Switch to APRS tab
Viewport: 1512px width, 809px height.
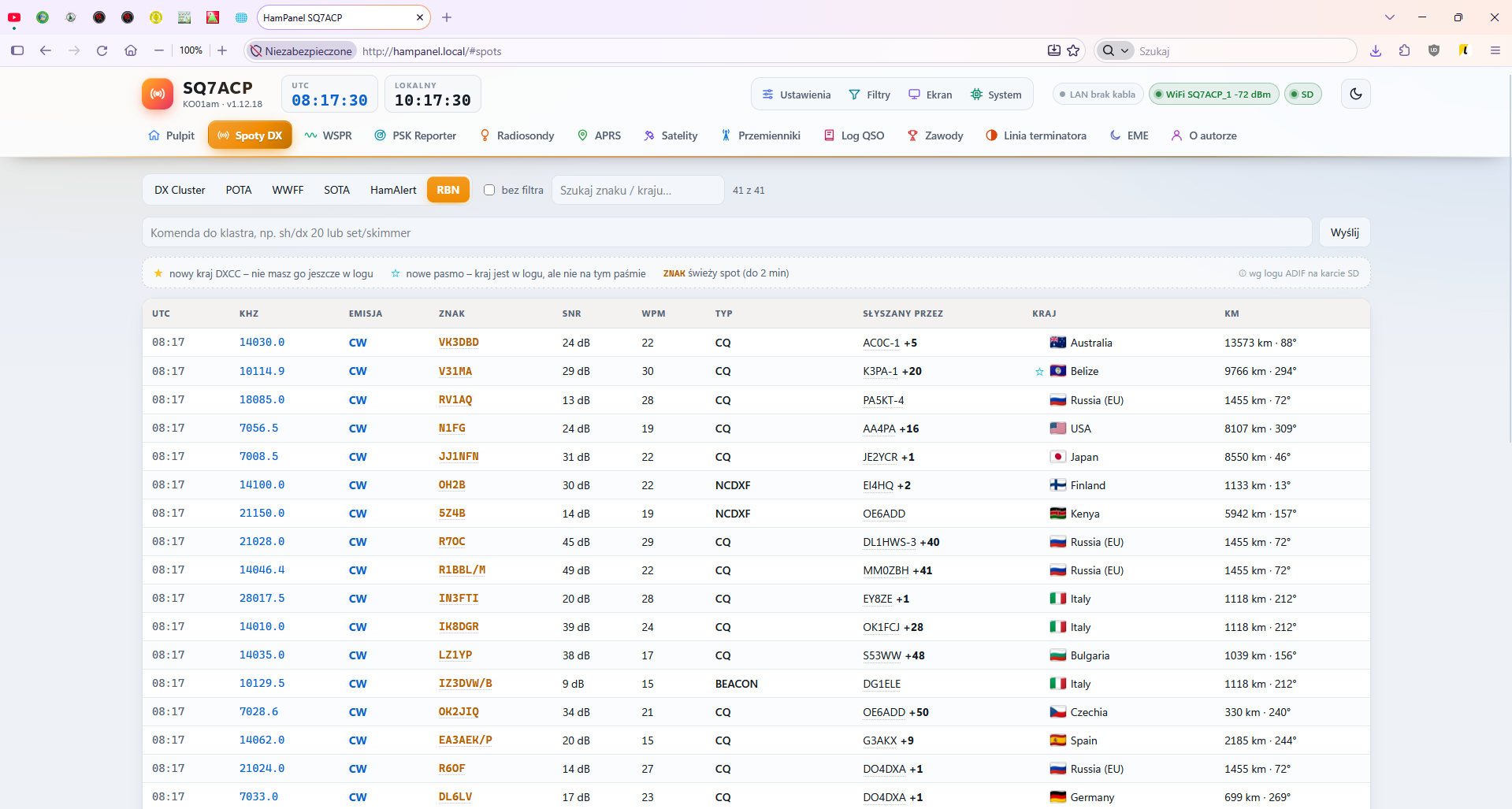pyautogui.click(x=599, y=135)
